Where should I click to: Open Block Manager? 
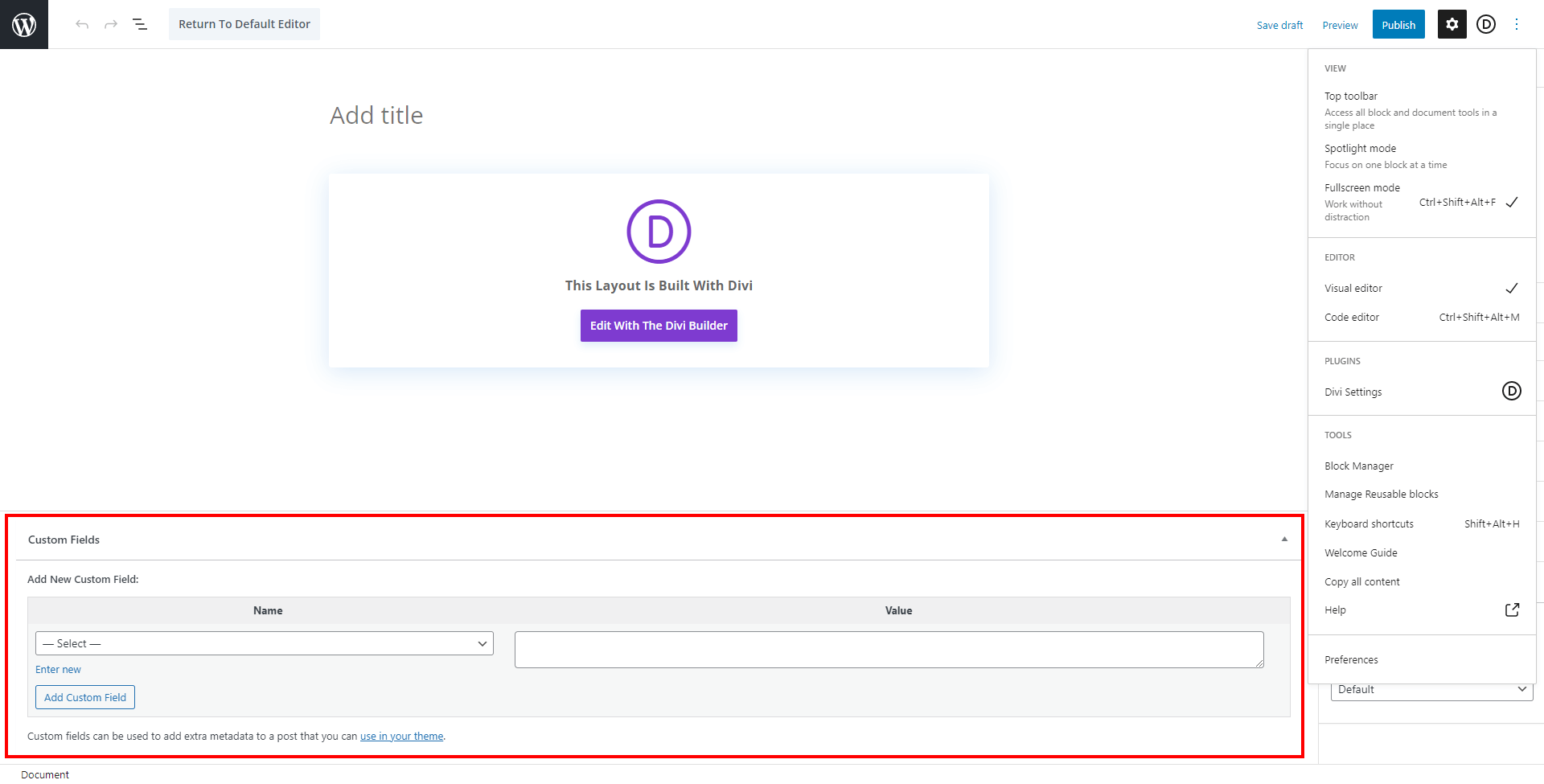coord(1422,466)
